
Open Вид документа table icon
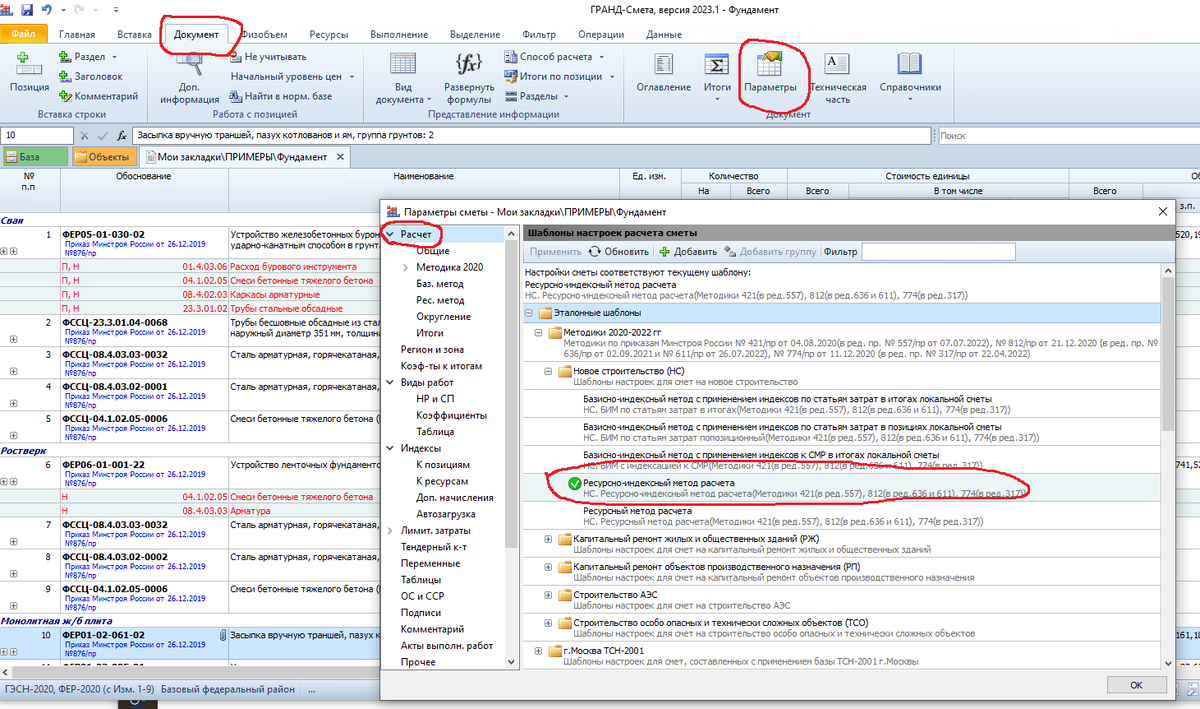401,64
